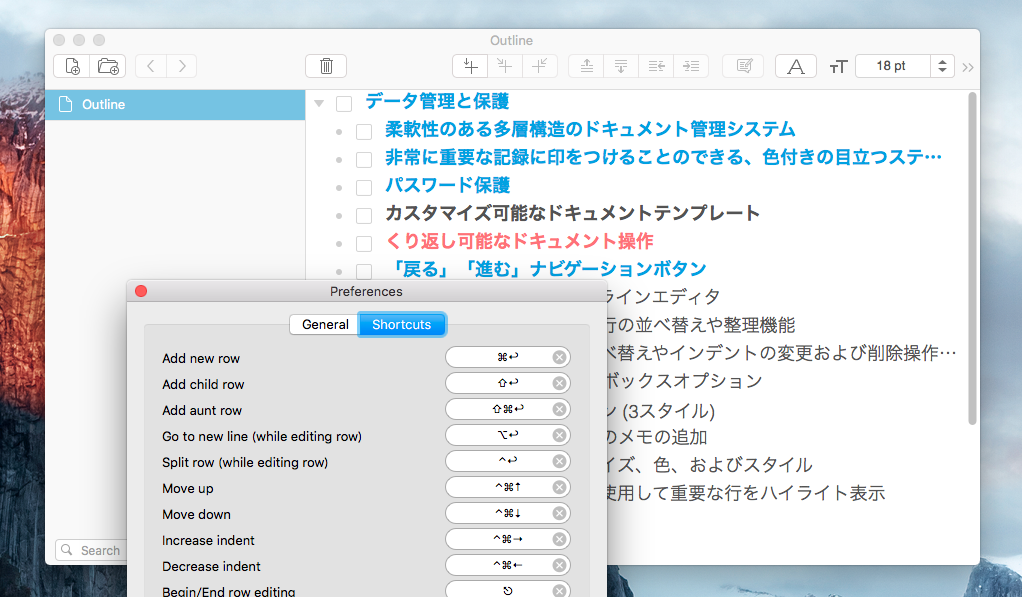The height and width of the screenshot is (597, 1022).
Task: Check the 'パスワード保護' row checkbox
Action: [x=364, y=187]
